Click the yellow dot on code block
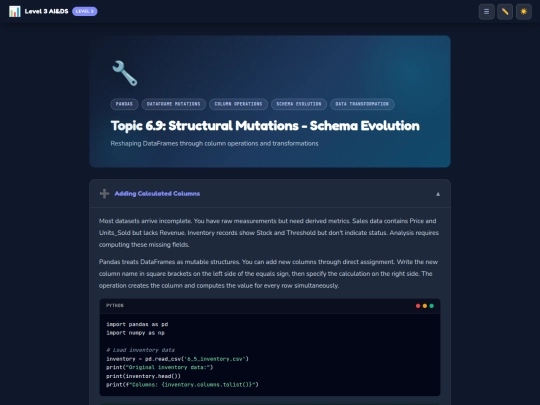 (x=425, y=306)
